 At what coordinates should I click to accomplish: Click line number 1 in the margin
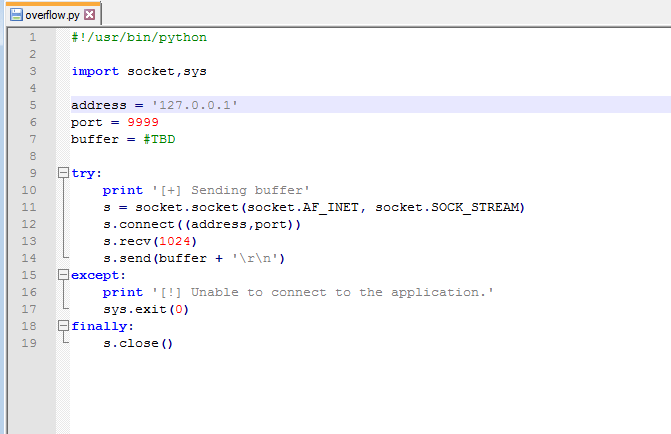pyautogui.click(x=32, y=37)
